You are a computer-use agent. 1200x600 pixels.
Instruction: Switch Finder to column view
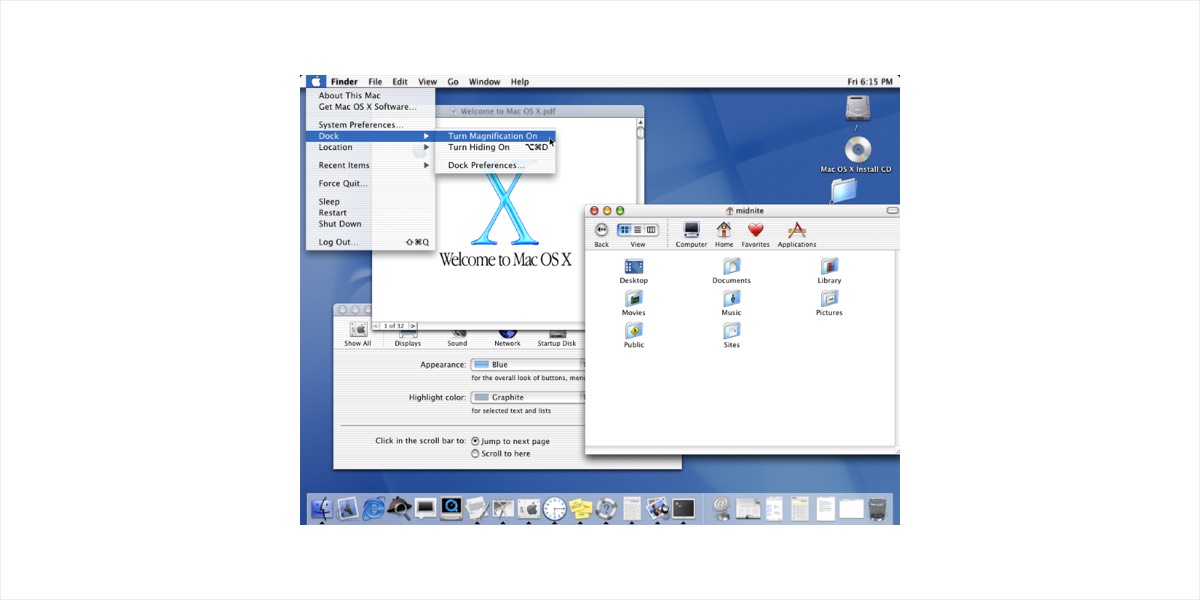651,230
